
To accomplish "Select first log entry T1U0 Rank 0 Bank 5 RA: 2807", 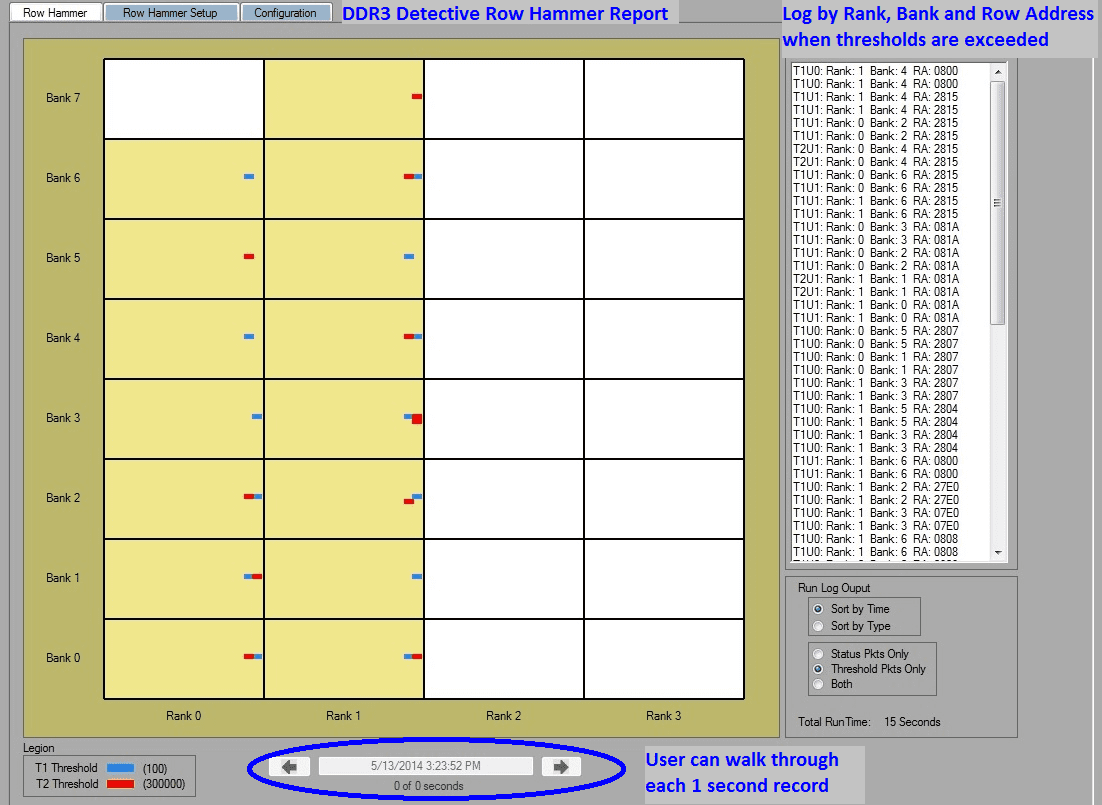I will click(x=875, y=331).
